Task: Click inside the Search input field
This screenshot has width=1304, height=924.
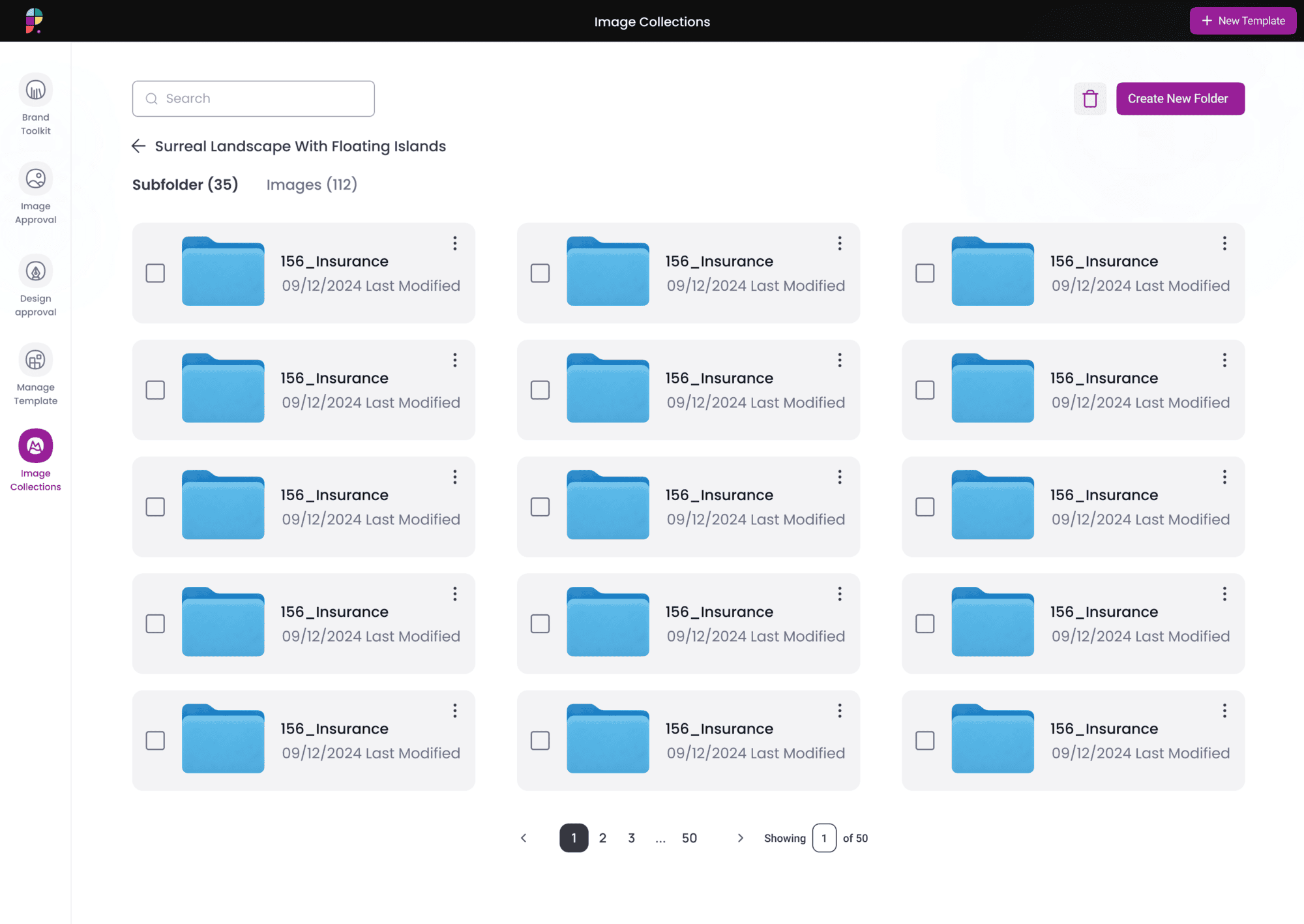Action: (x=253, y=98)
